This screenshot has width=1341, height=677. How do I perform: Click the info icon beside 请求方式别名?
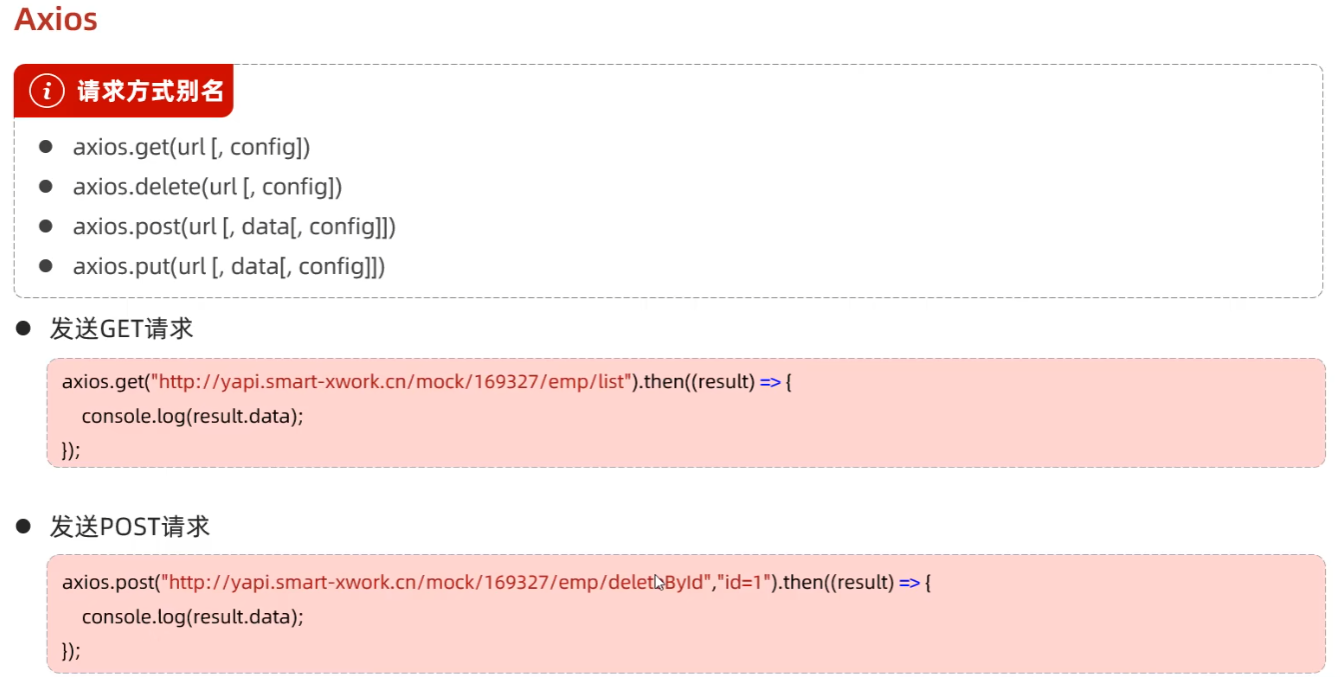[46, 91]
